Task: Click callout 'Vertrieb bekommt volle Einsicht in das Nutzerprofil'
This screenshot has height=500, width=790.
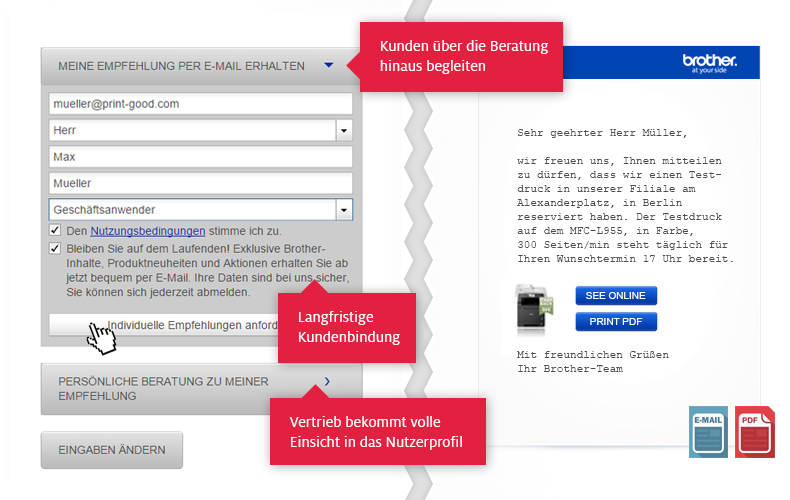Action: click(x=378, y=431)
